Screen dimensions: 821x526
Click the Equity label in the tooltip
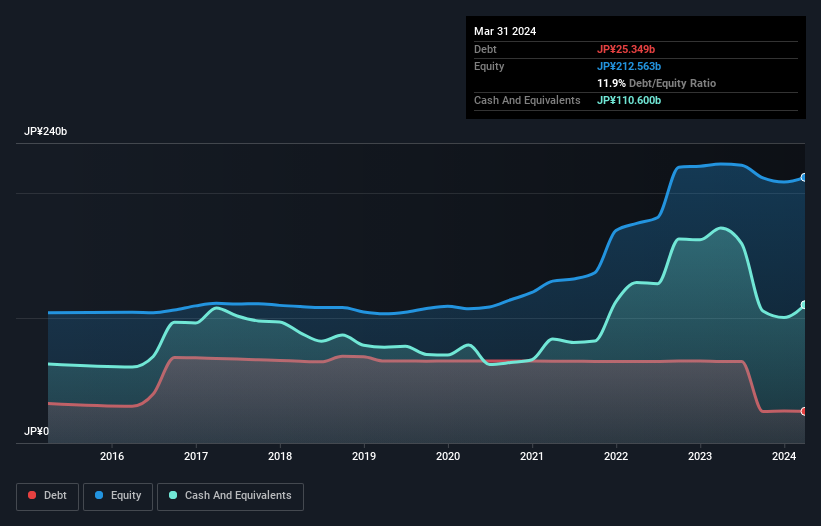(x=489, y=66)
